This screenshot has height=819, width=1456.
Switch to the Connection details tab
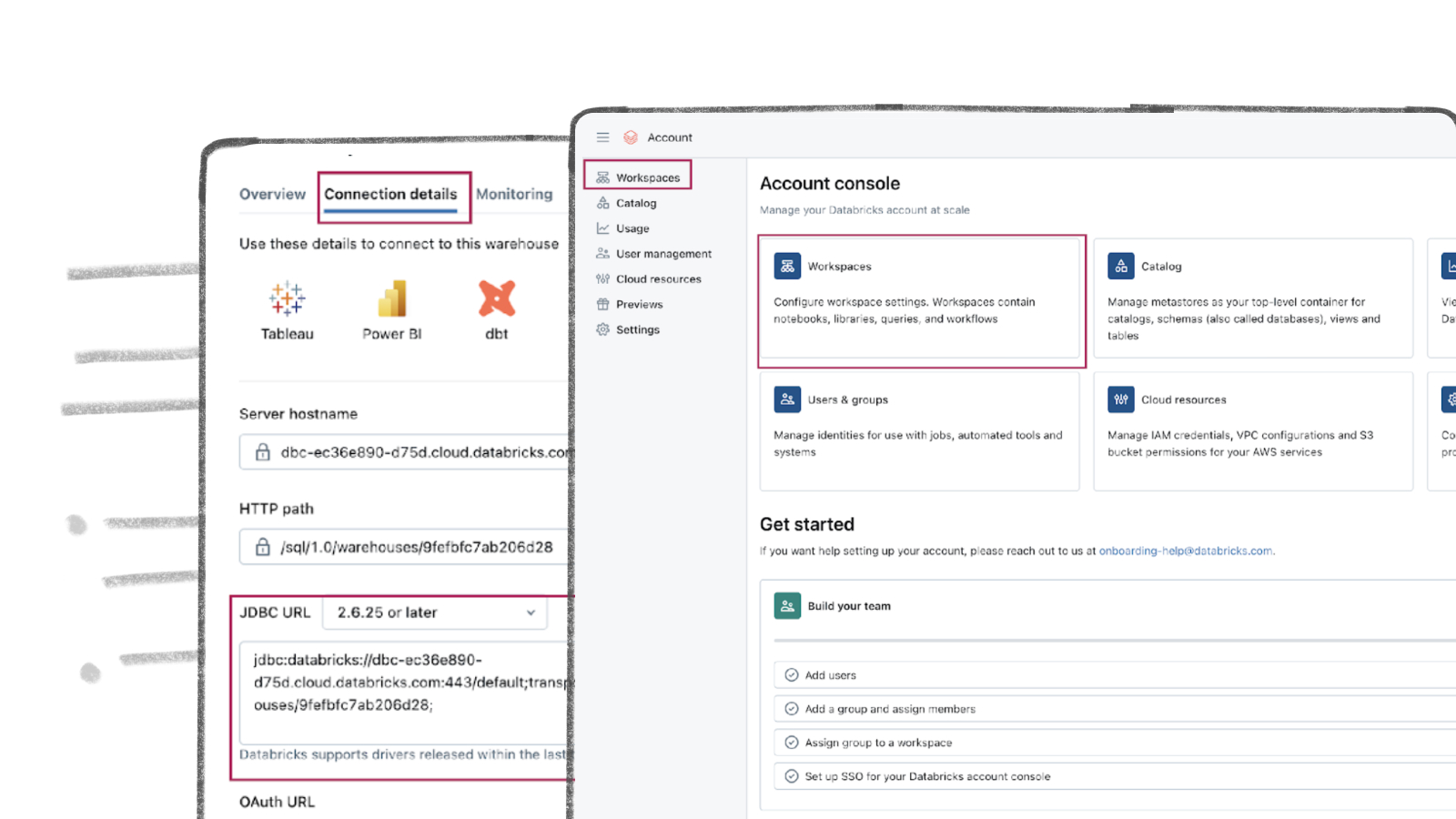click(x=390, y=194)
